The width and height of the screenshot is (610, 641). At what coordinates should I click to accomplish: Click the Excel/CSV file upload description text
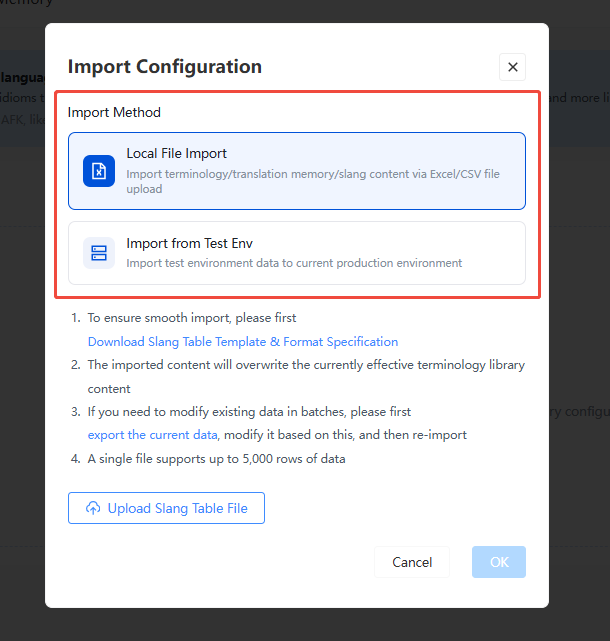pyautogui.click(x=313, y=182)
